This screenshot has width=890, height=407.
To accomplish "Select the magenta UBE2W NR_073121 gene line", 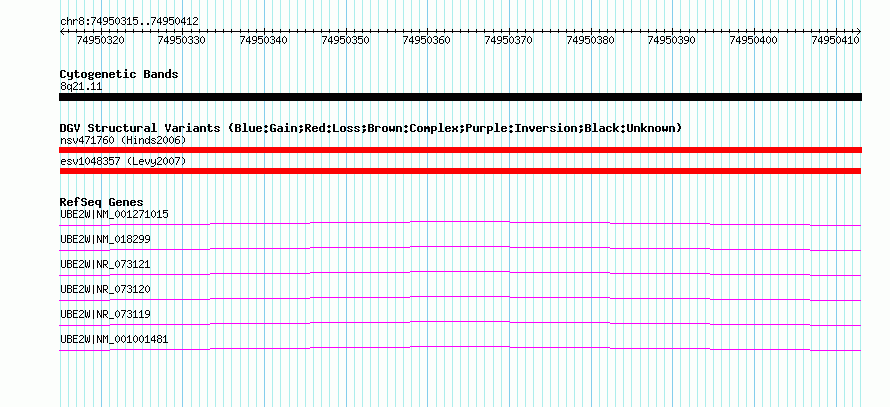I will pos(460,273).
